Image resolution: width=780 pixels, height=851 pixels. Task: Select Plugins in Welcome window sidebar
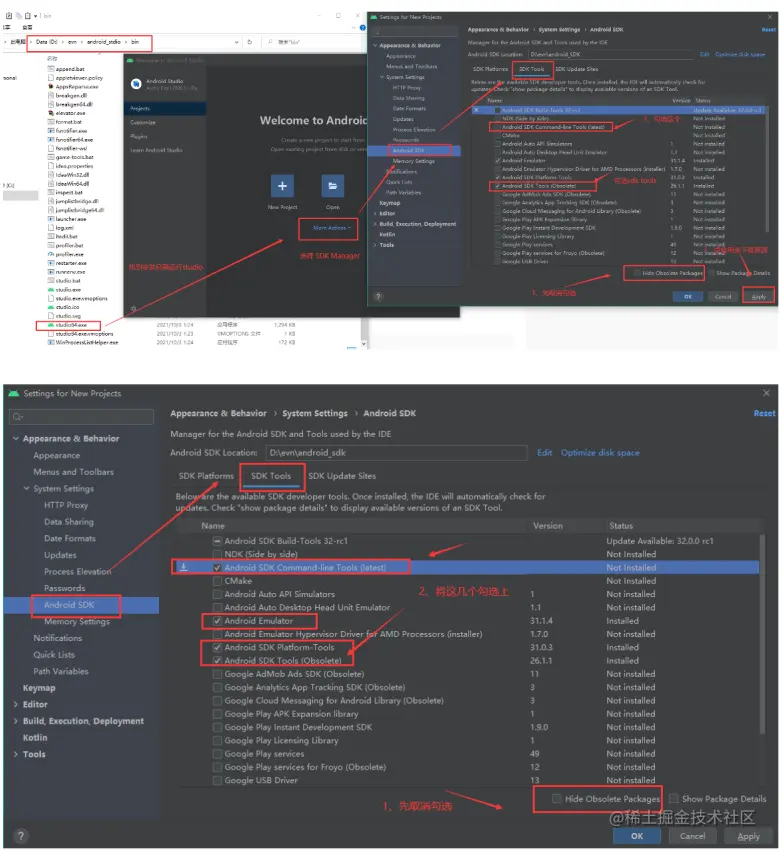click(x=139, y=136)
